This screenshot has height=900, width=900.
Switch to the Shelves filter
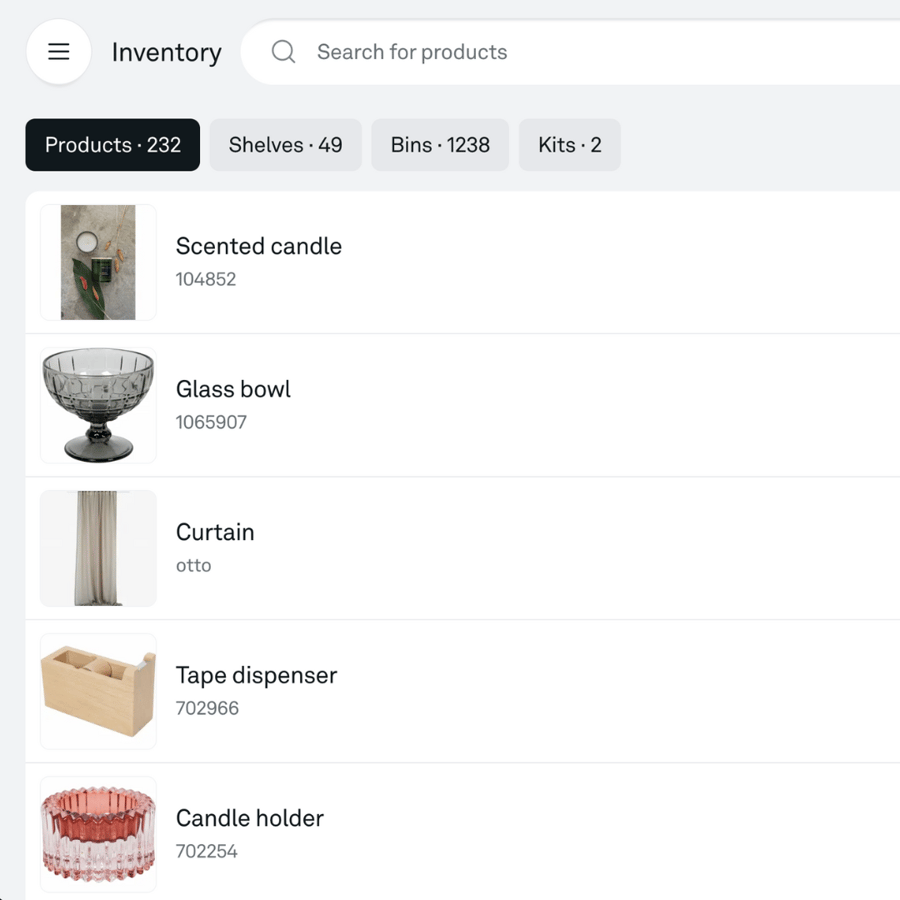(285, 145)
